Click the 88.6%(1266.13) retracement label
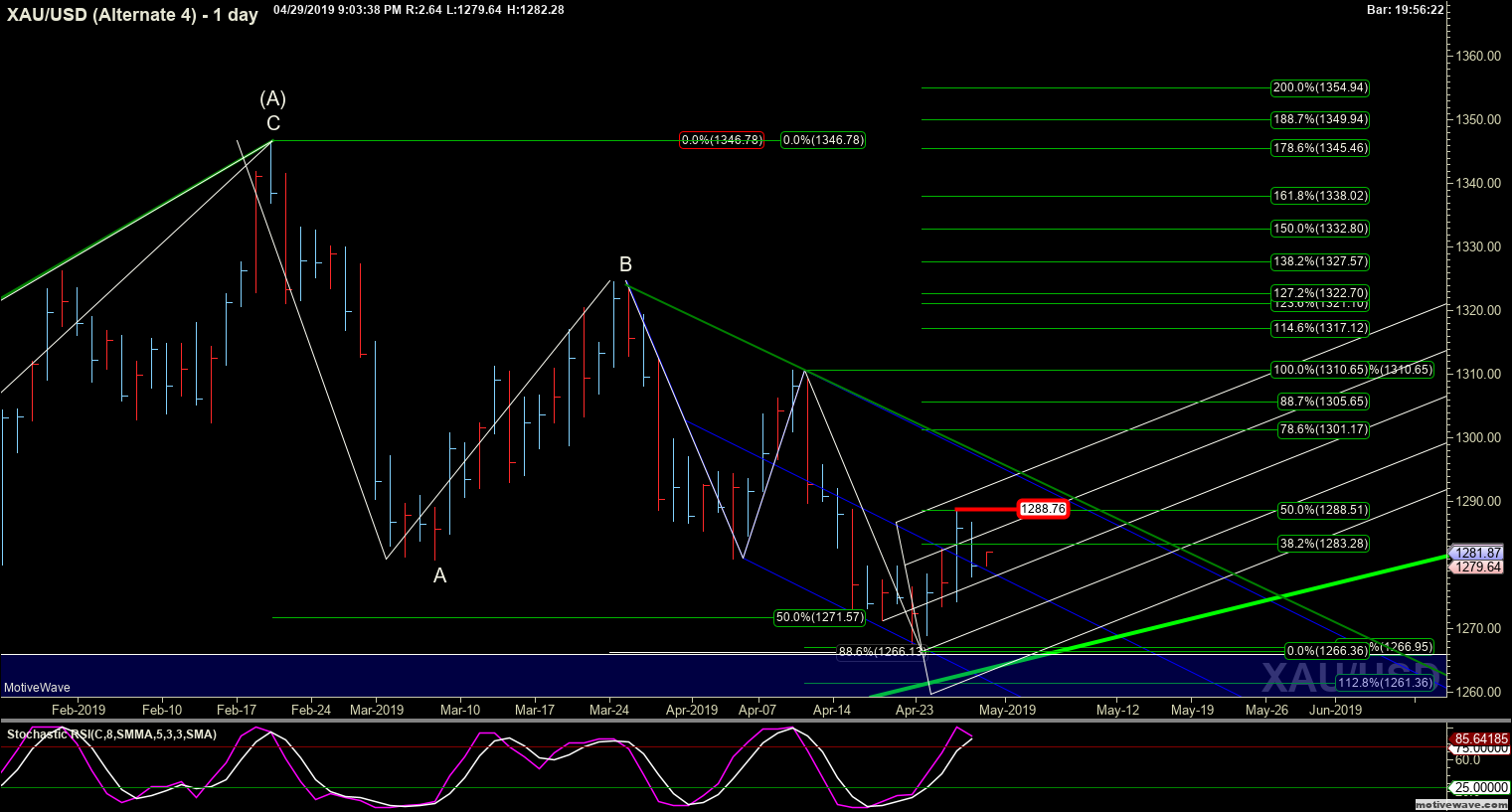 [883, 652]
